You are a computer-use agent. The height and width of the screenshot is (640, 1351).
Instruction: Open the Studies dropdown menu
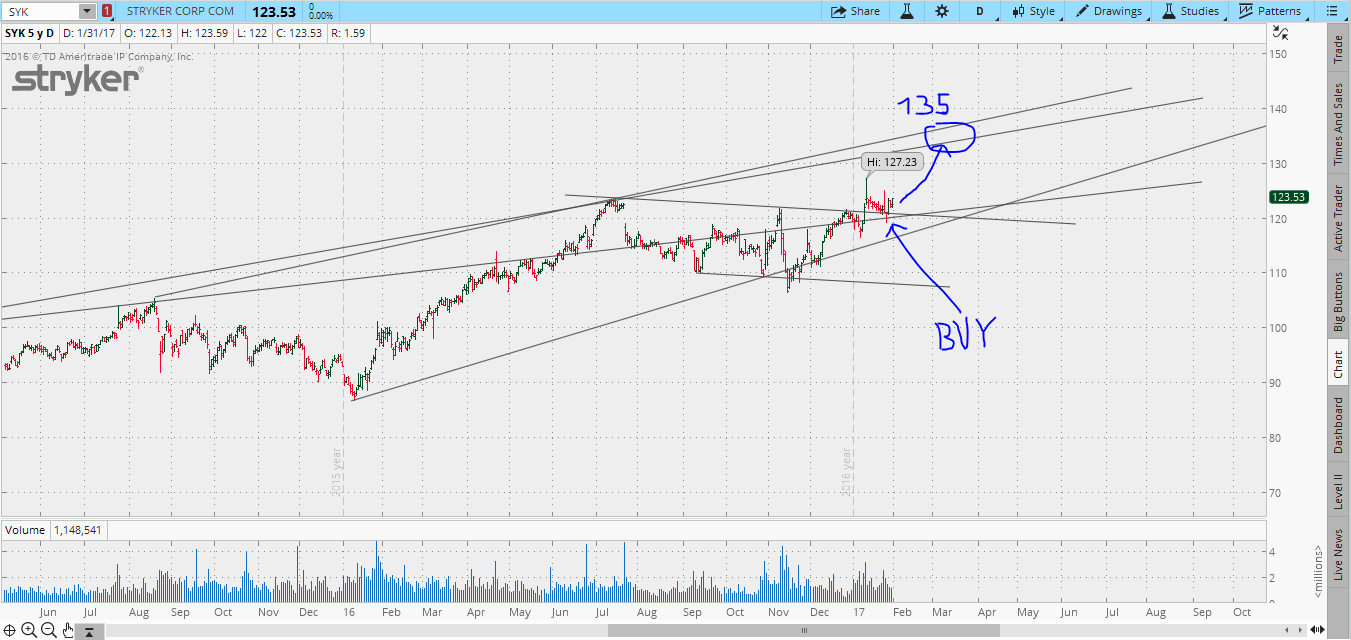tap(1190, 11)
